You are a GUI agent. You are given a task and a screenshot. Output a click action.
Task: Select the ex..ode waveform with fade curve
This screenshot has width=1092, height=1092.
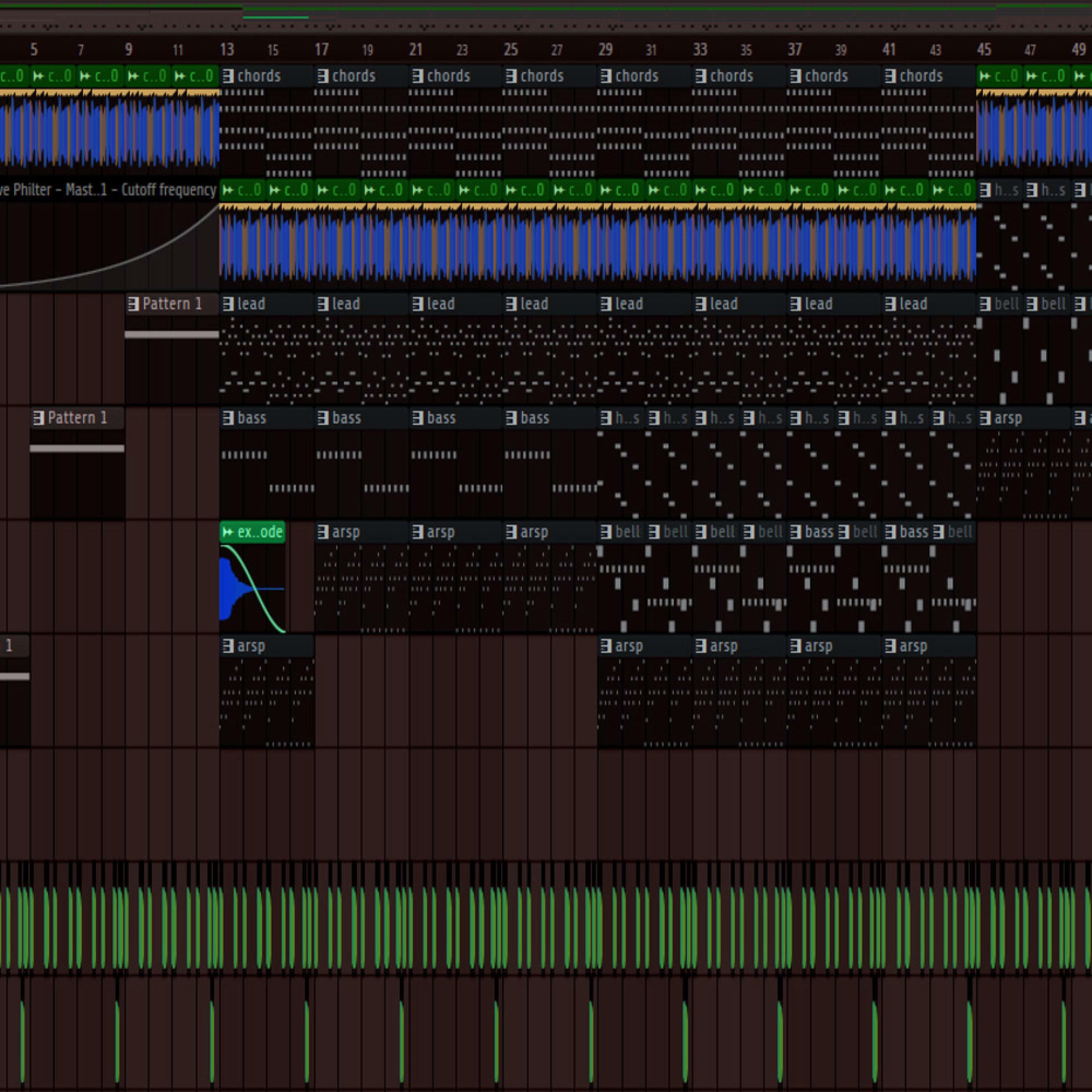pyautogui.click(x=252, y=588)
